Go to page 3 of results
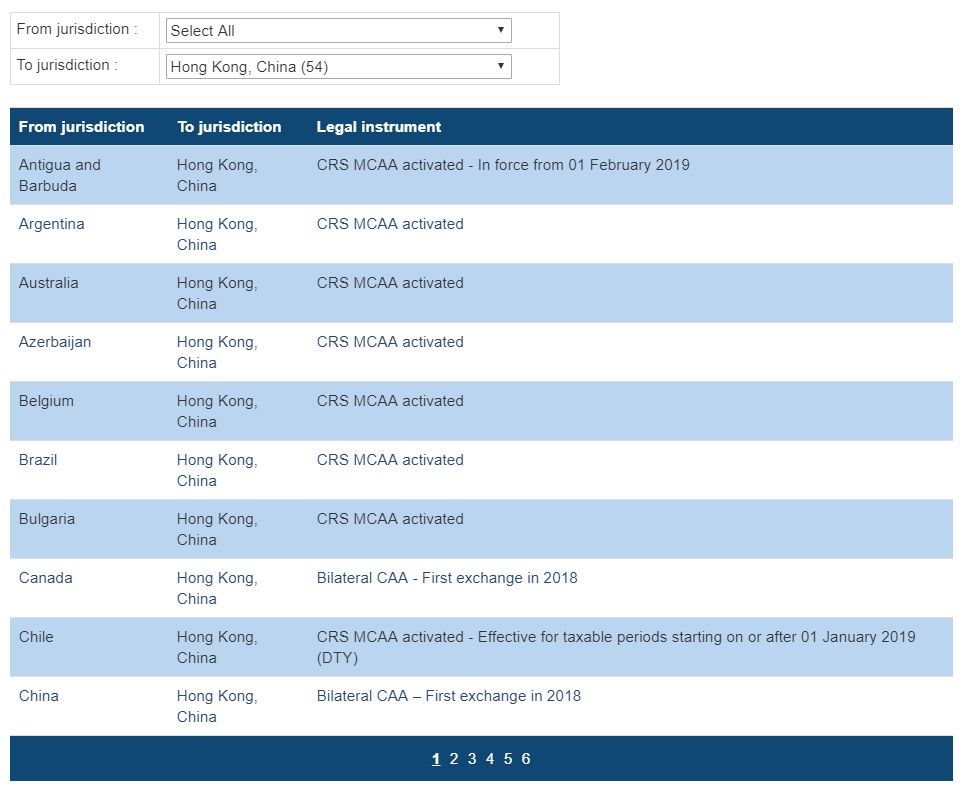The width and height of the screenshot is (968, 786). (472, 759)
